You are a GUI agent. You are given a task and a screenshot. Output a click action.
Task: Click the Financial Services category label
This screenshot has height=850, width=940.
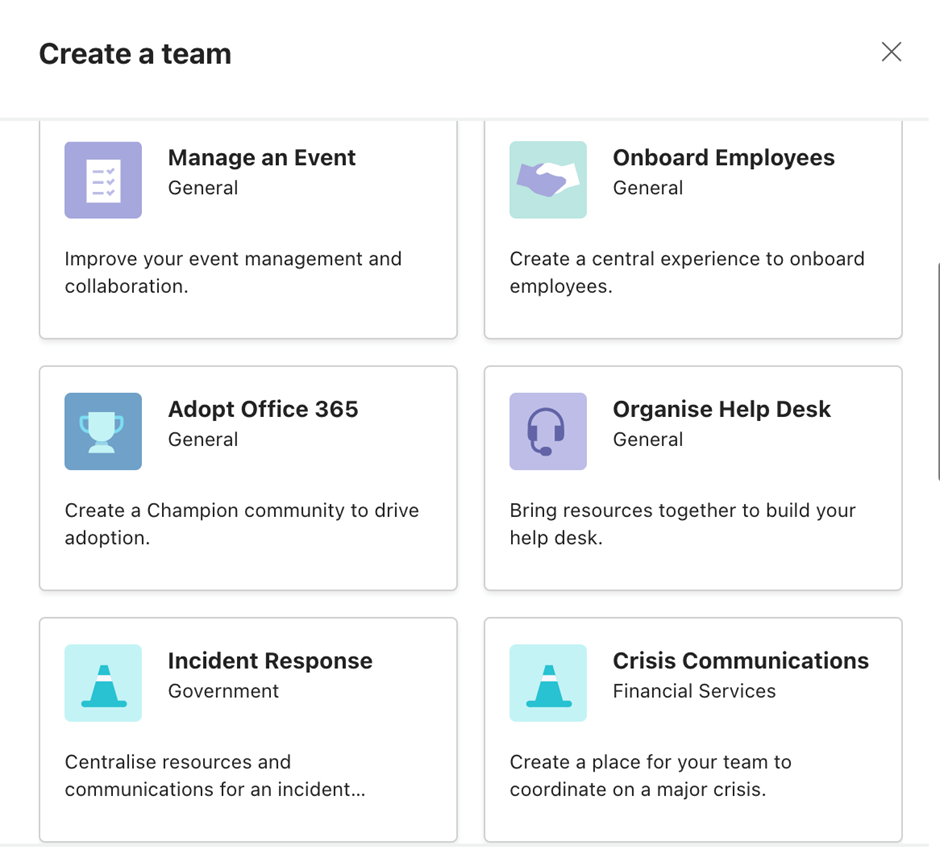pos(694,691)
